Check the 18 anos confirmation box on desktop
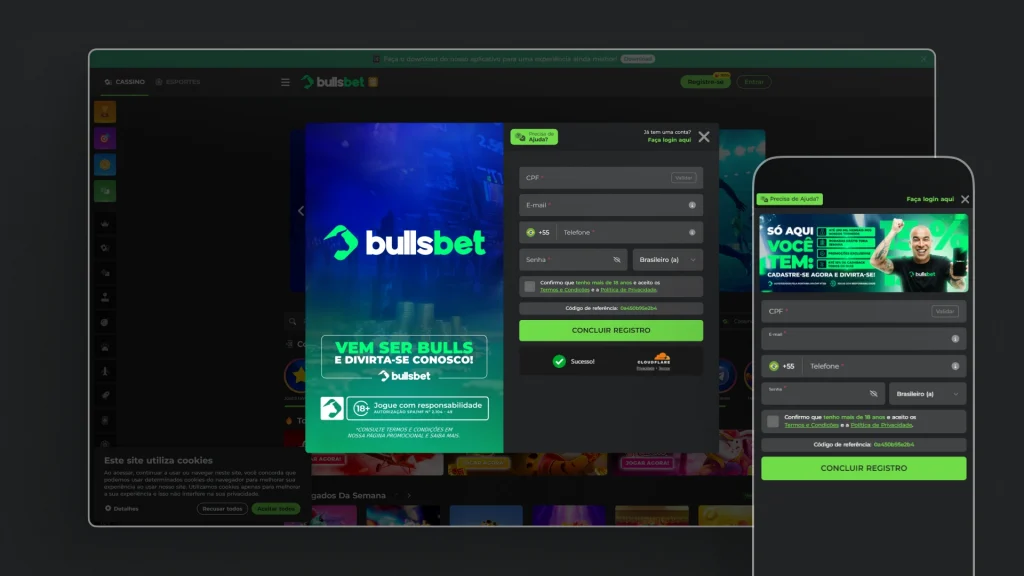Screen dimensions: 1024x576 (530, 286)
